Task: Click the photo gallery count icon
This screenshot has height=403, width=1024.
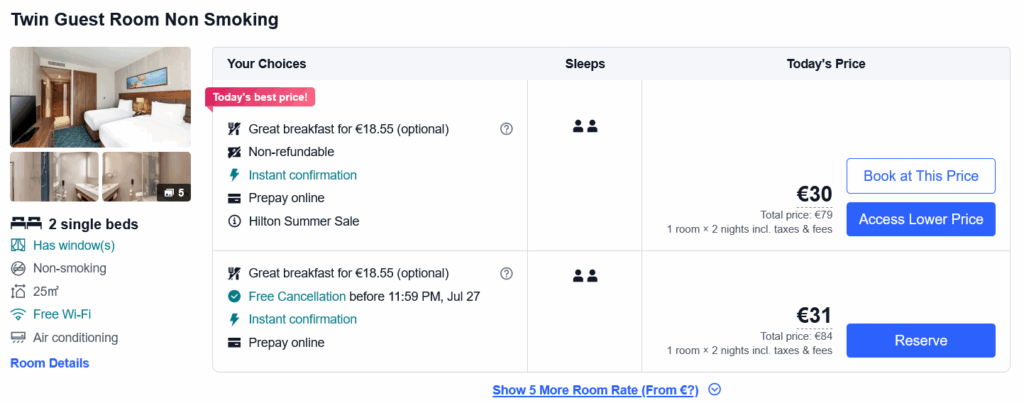Action: pyautogui.click(x=173, y=193)
